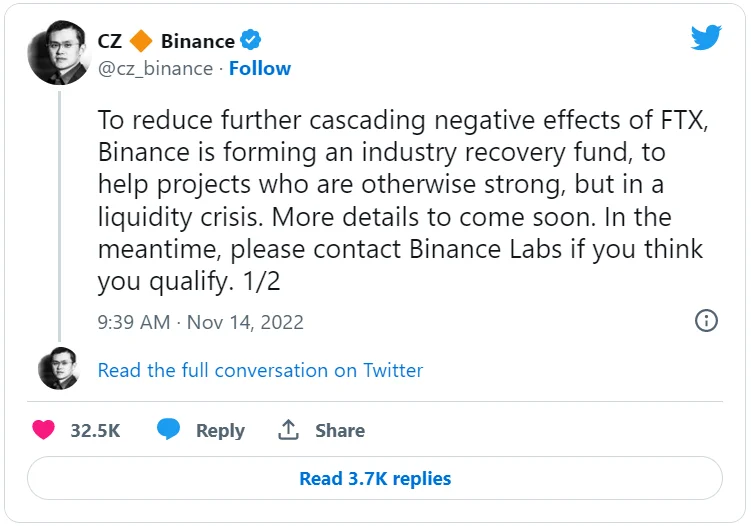Open the Twitter info circle icon
This screenshot has height=526, width=751.
coord(706,321)
